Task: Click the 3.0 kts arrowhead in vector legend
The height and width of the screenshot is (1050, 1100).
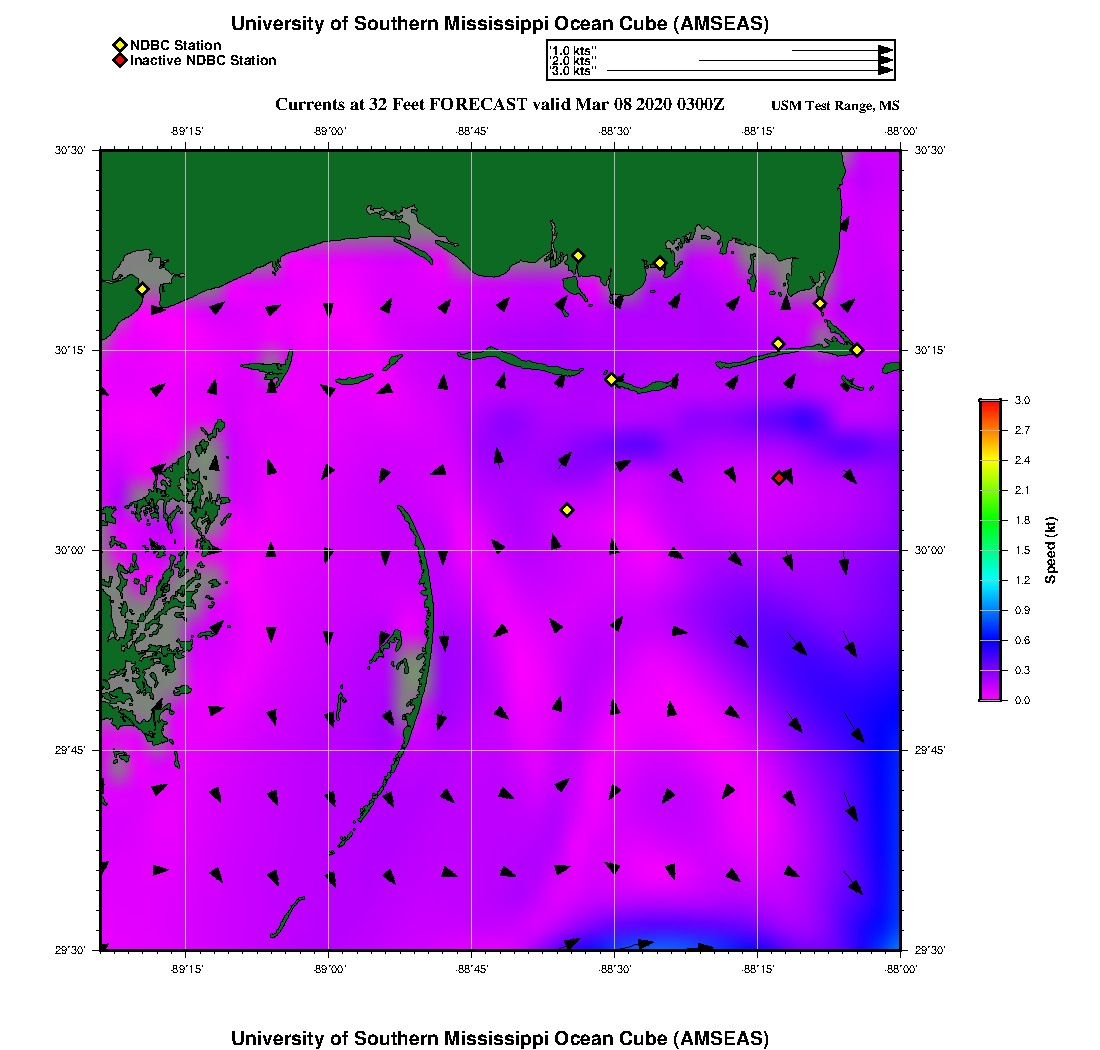Action: (x=885, y=71)
